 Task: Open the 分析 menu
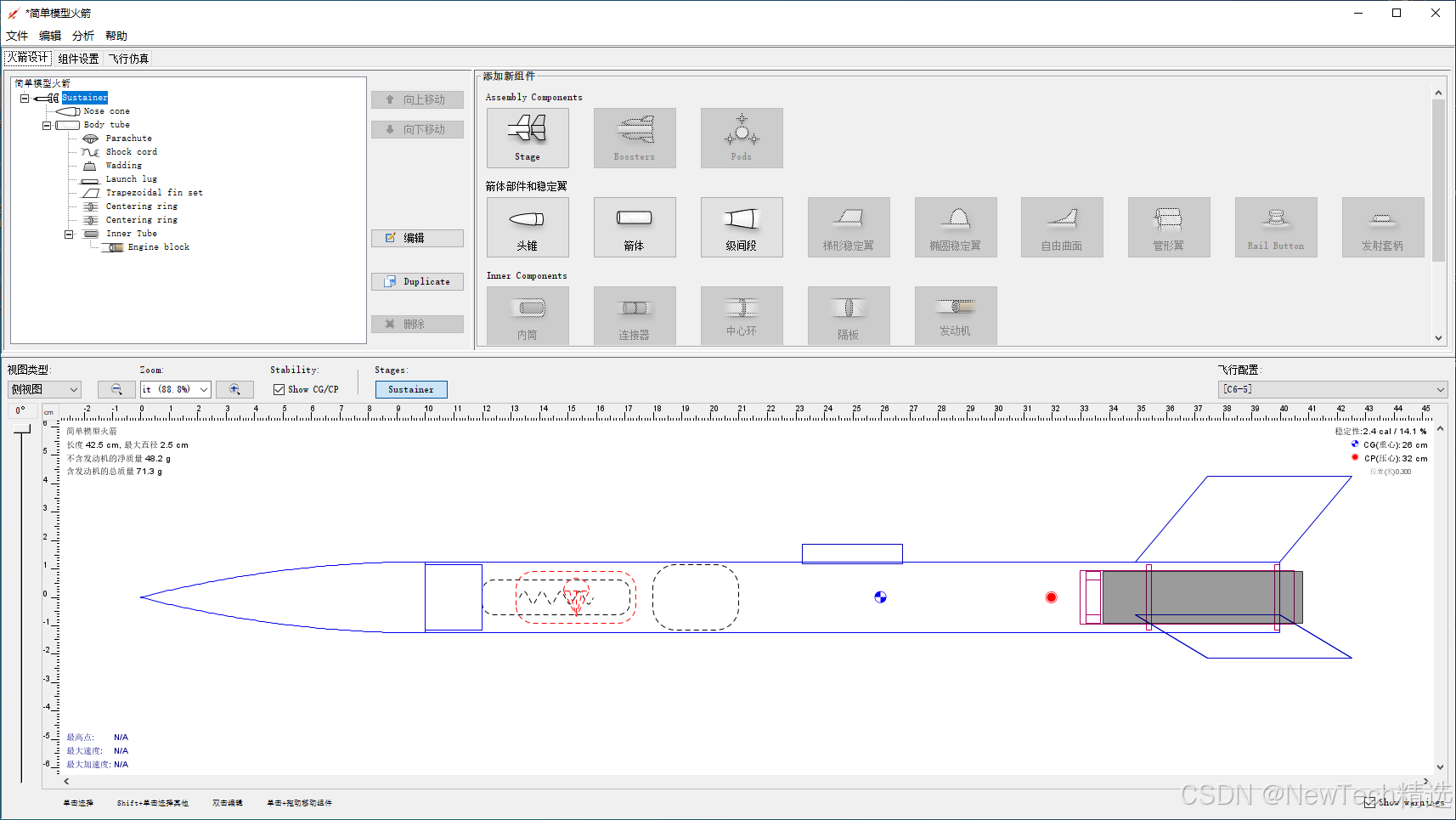click(82, 36)
